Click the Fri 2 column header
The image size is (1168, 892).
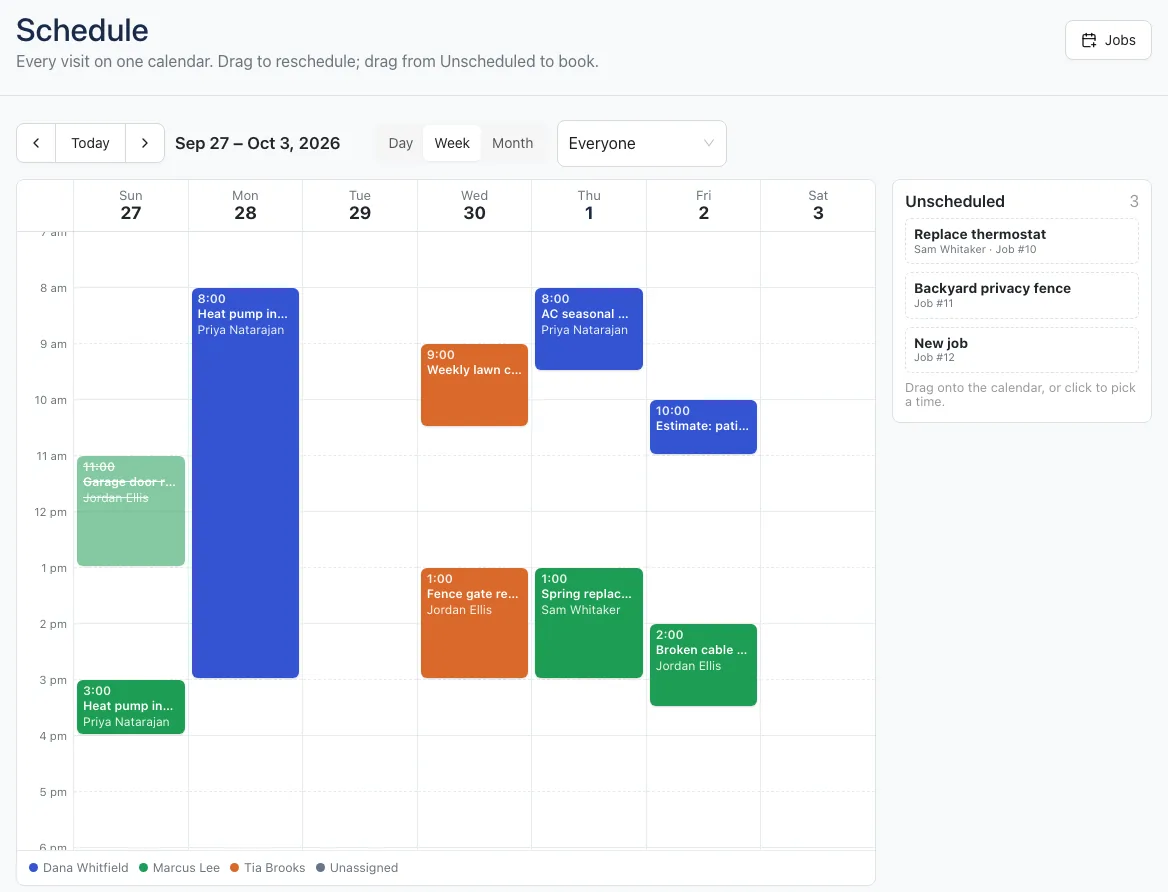(703, 205)
